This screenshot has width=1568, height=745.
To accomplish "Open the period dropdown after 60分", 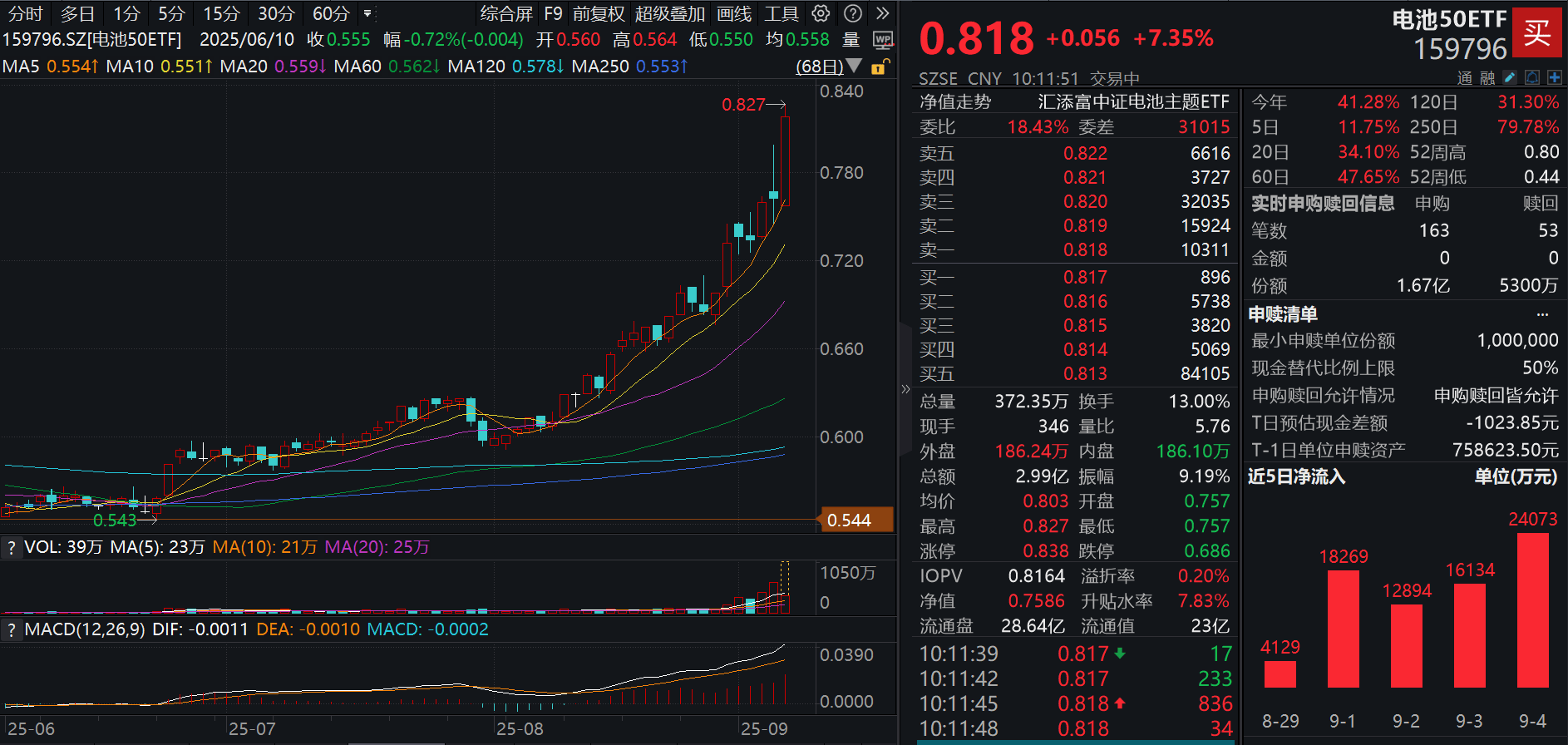I will [367, 14].
